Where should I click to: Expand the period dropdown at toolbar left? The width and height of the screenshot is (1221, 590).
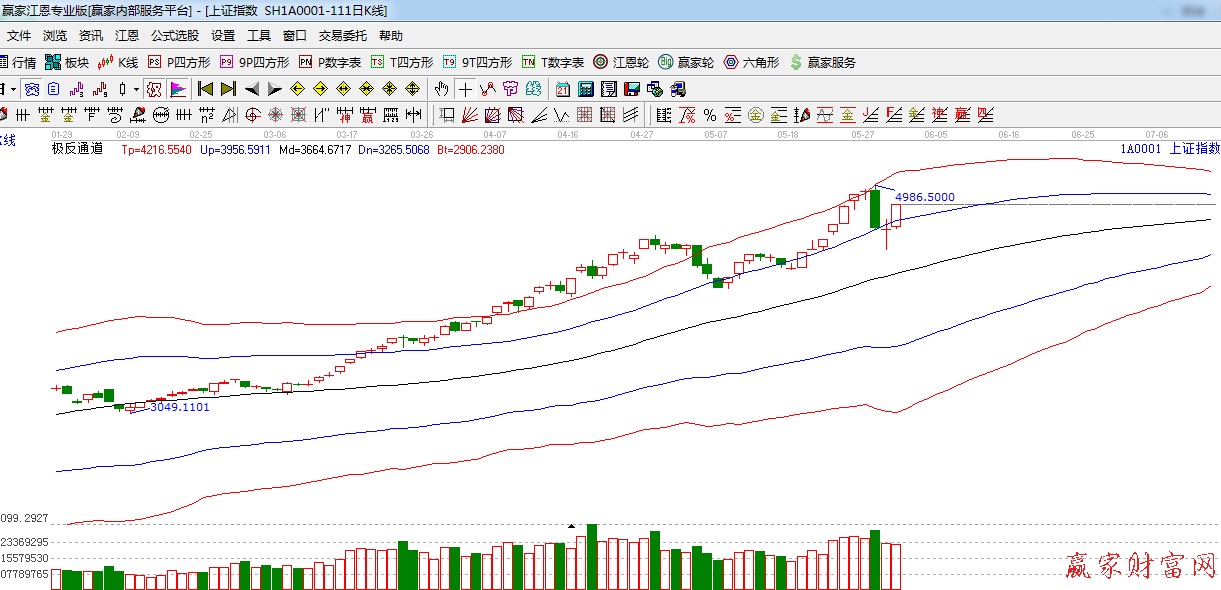pos(13,89)
